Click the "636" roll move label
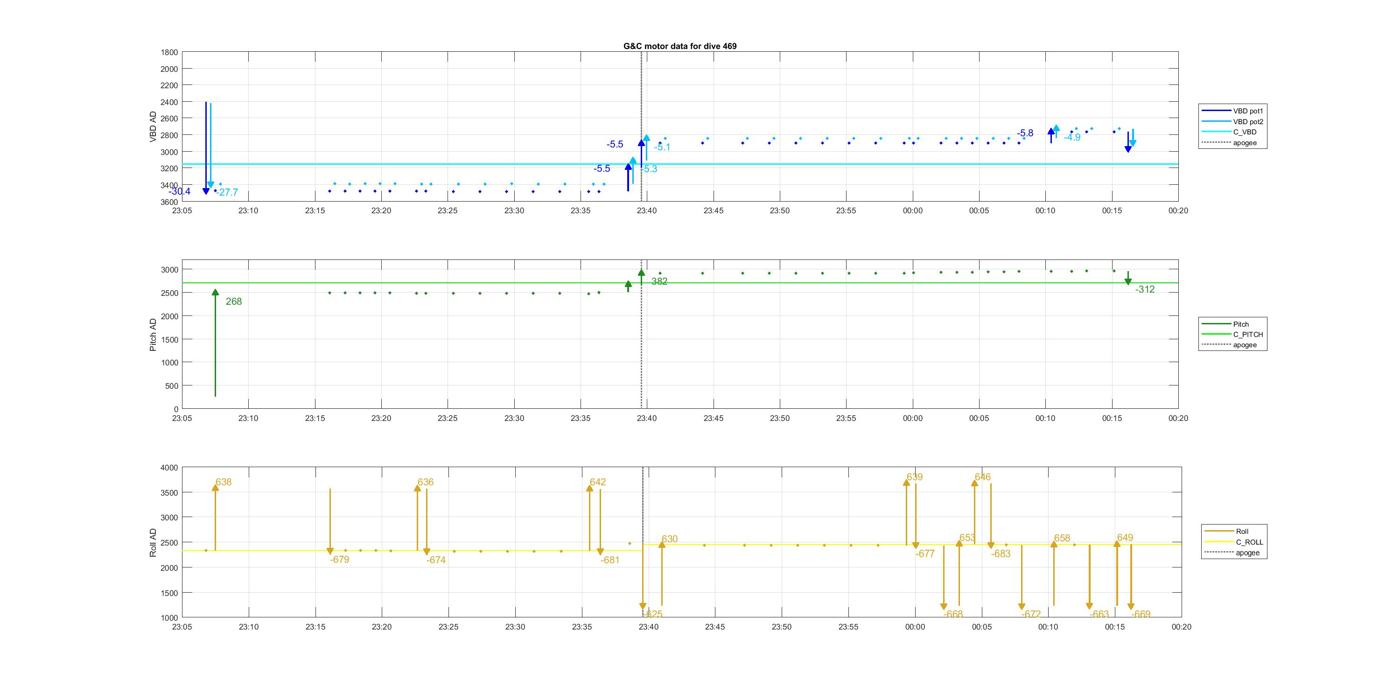Screen dimensions: 1400x693 (426, 483)
